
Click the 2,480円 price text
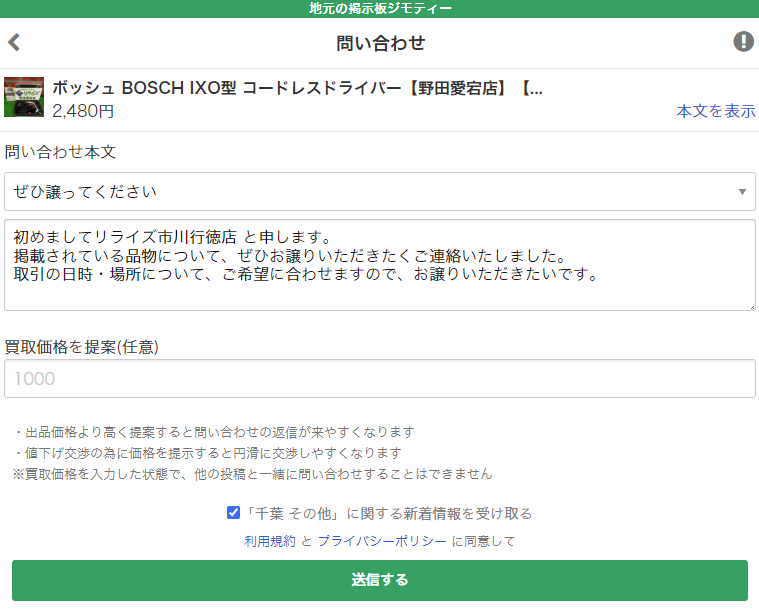pyautogui.click(x=83, y=111)
